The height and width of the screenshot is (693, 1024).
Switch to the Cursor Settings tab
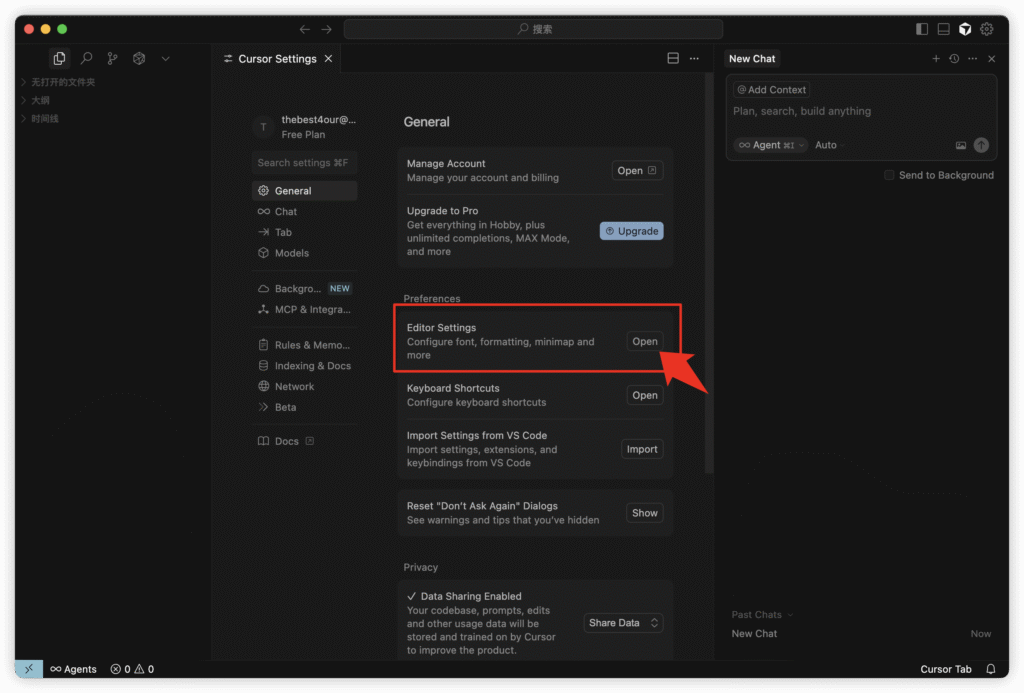[276, 59]
